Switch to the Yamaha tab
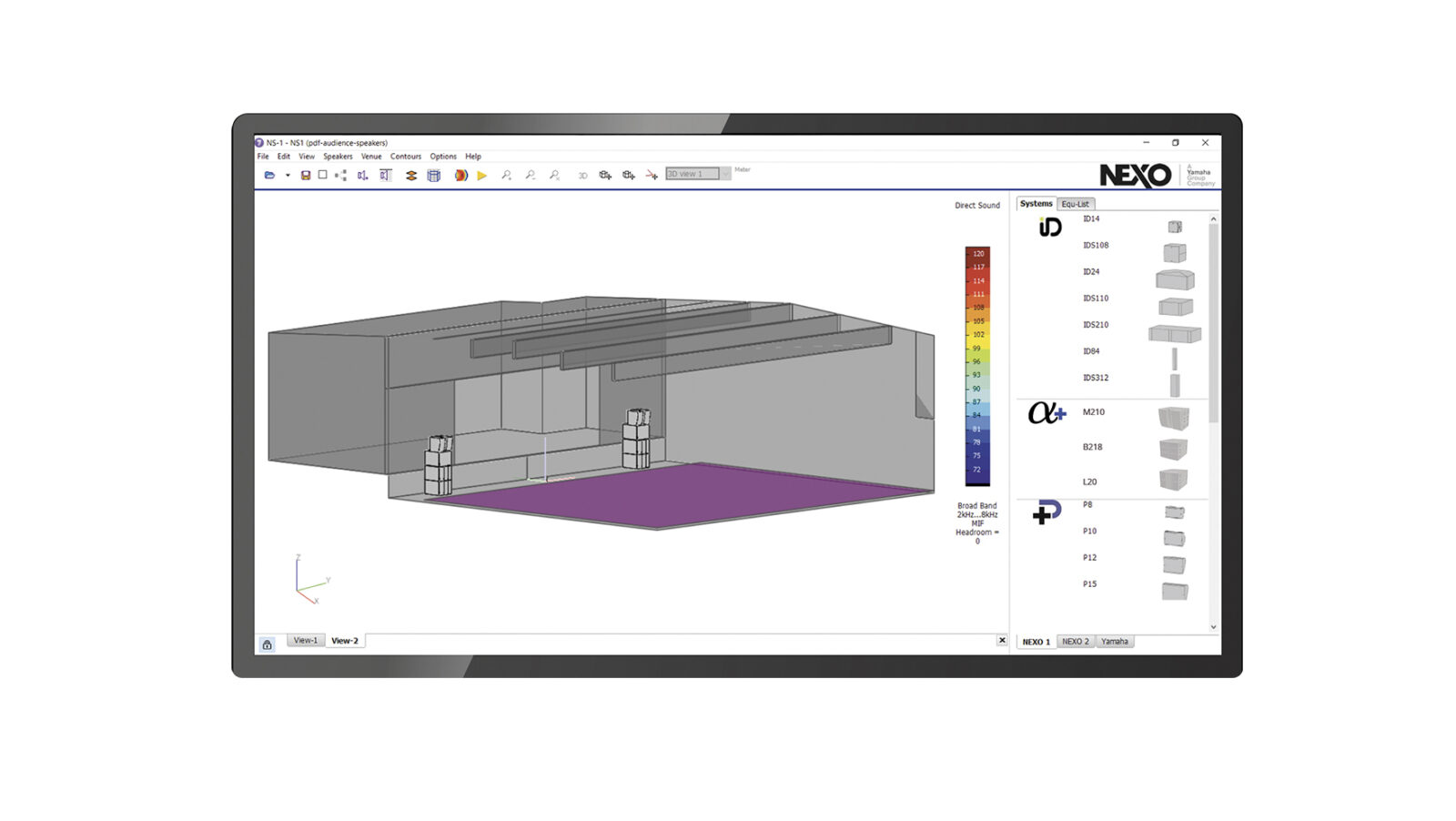Image resolution: width=1456 pixels, height=821 pixels. click(x=1115, y=642)
